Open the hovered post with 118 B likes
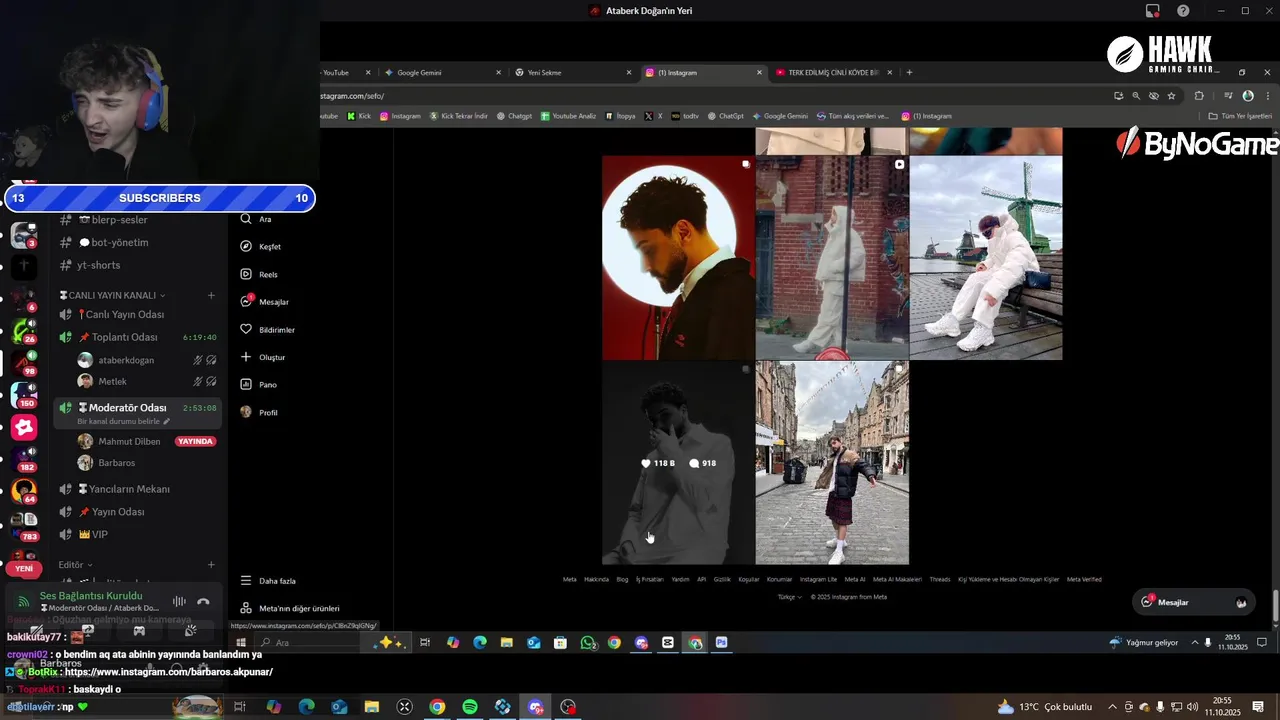This screenshot has height=720, width=1280. coord(678,463)
